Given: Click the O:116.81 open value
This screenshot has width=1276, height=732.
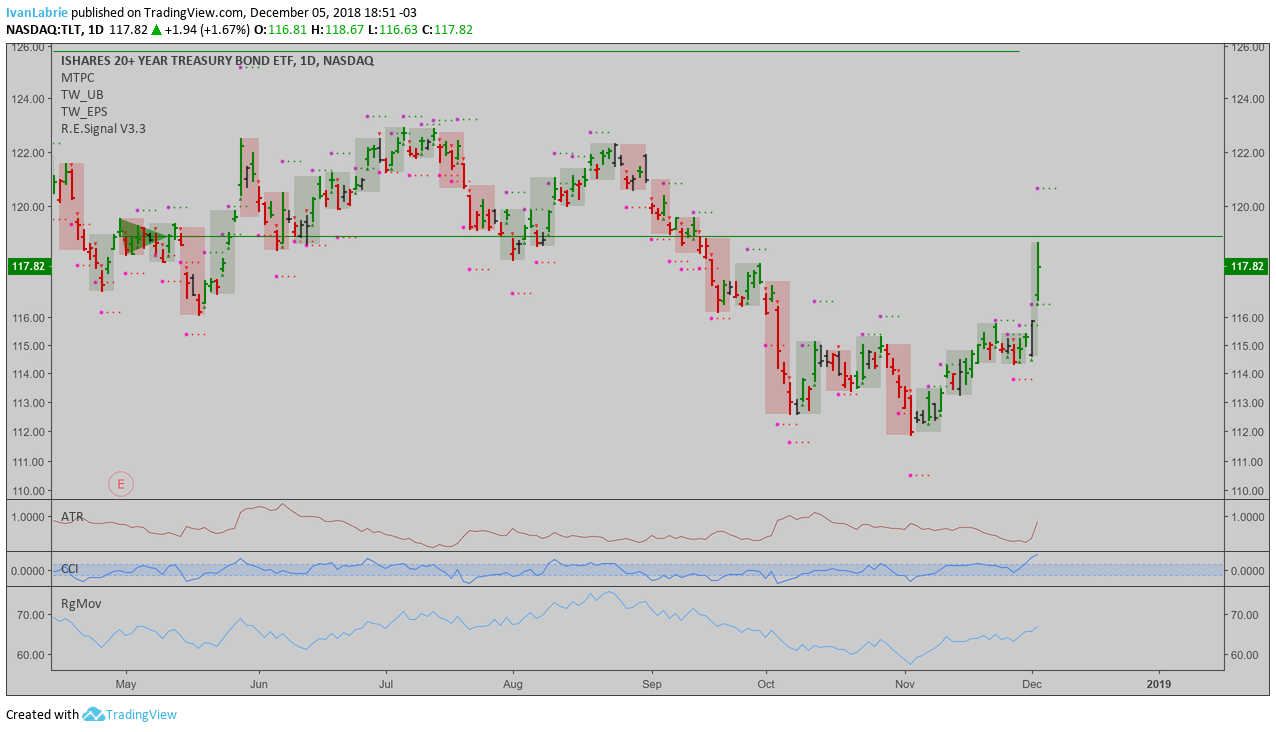Looking at the screenshot, I should 280,30.
